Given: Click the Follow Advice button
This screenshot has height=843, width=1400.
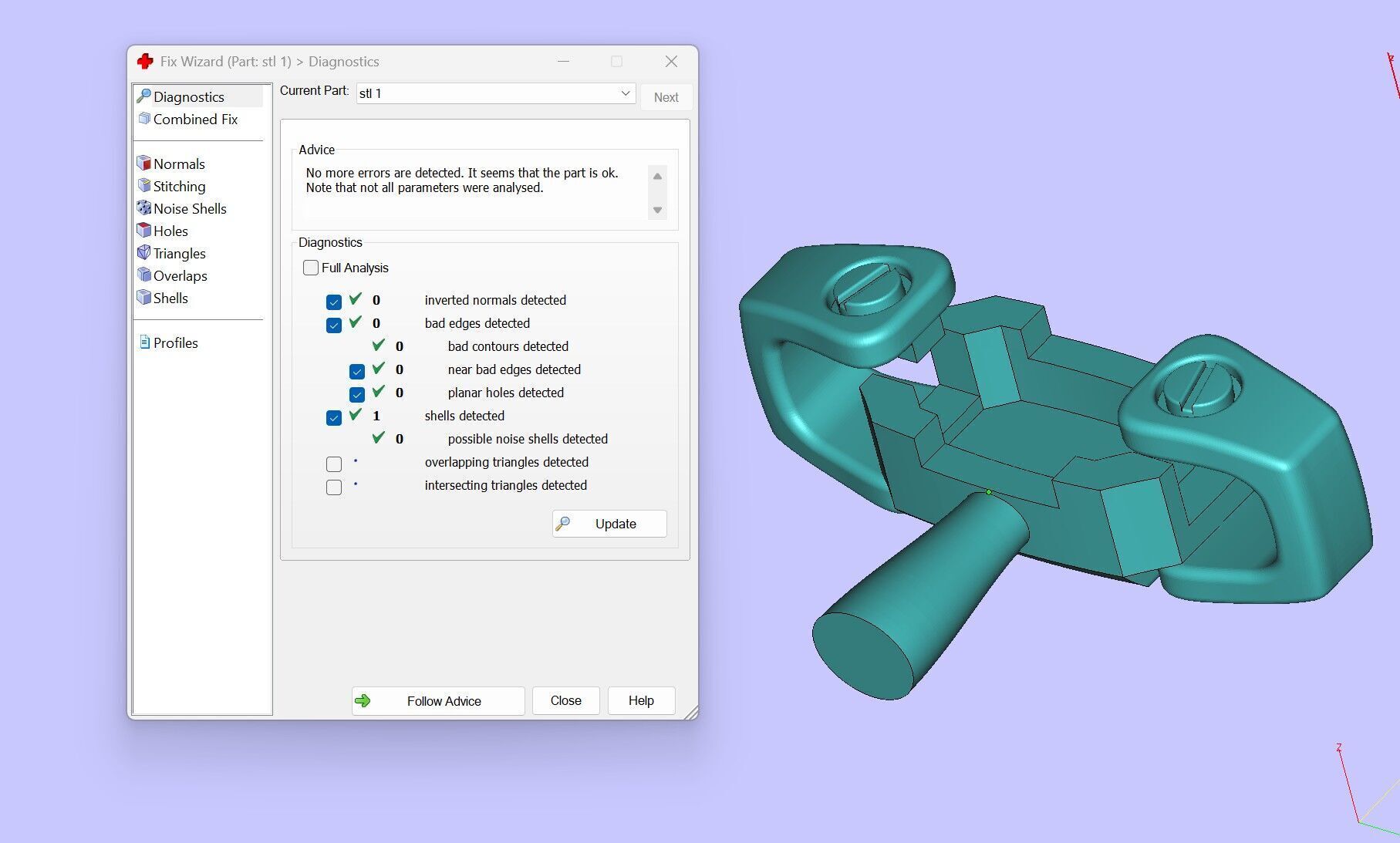Looking at the screenshot, I should [438, 700].
